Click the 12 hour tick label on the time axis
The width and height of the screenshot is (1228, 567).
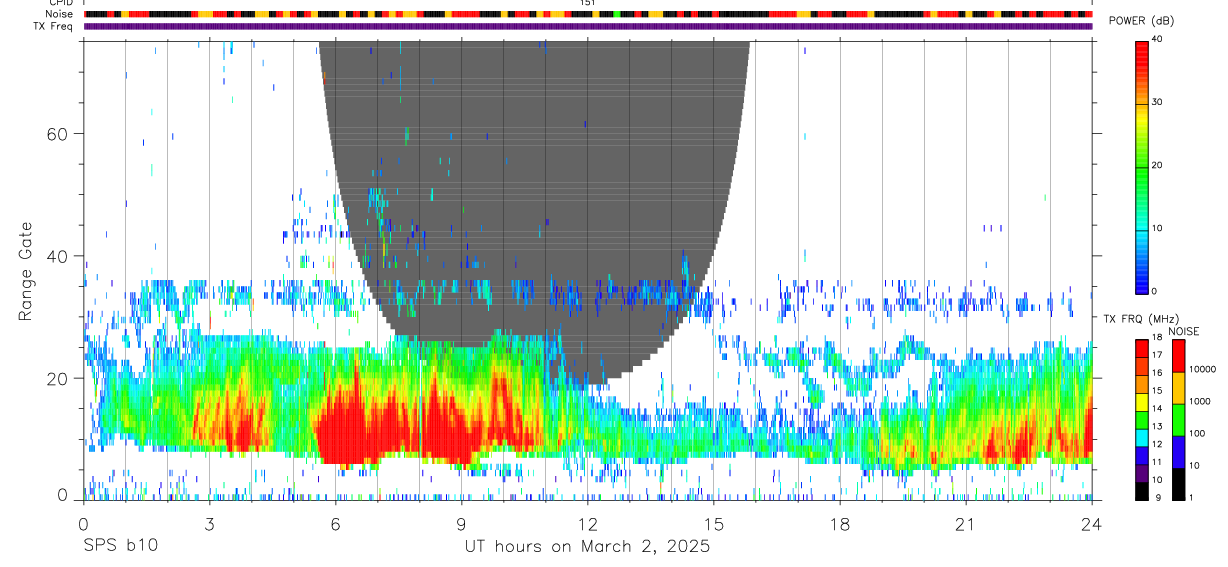pos(587,524)
